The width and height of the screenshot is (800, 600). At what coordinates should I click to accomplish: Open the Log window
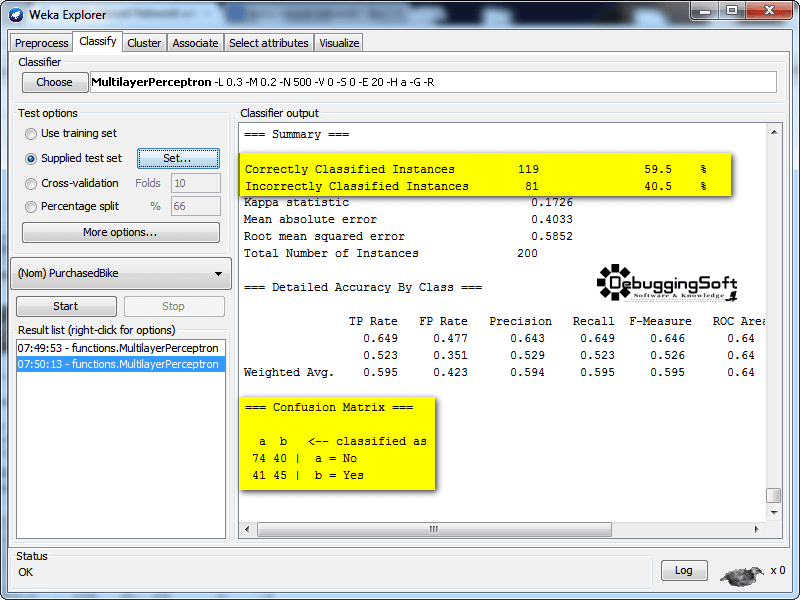point(684,570)
